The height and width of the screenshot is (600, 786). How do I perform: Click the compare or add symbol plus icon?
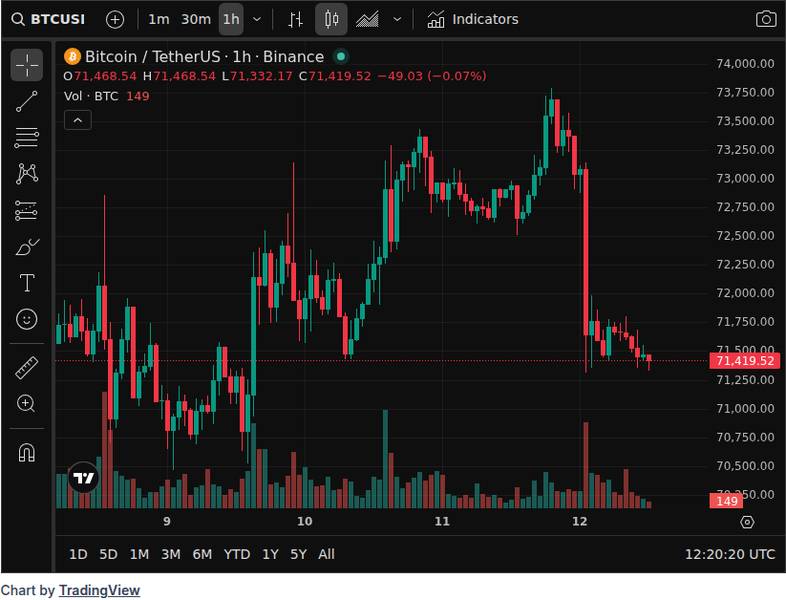click(x=115, y=20)
